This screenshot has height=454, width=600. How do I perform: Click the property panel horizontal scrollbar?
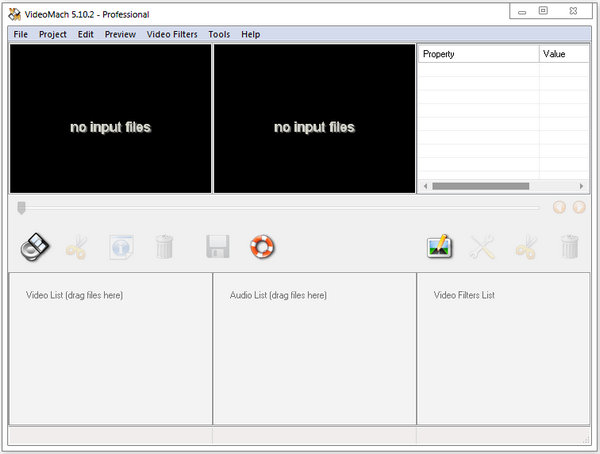480,186
